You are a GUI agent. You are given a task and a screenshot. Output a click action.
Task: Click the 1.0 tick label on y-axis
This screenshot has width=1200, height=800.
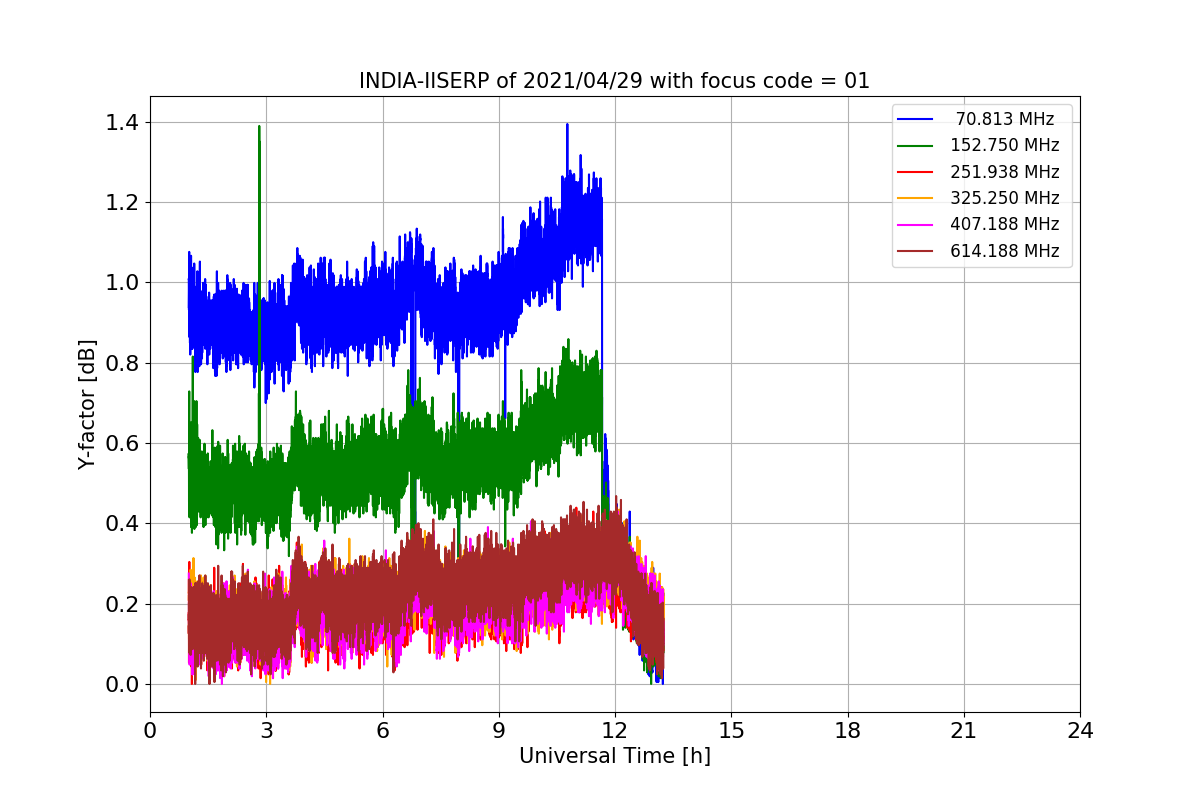coord(122,282)
